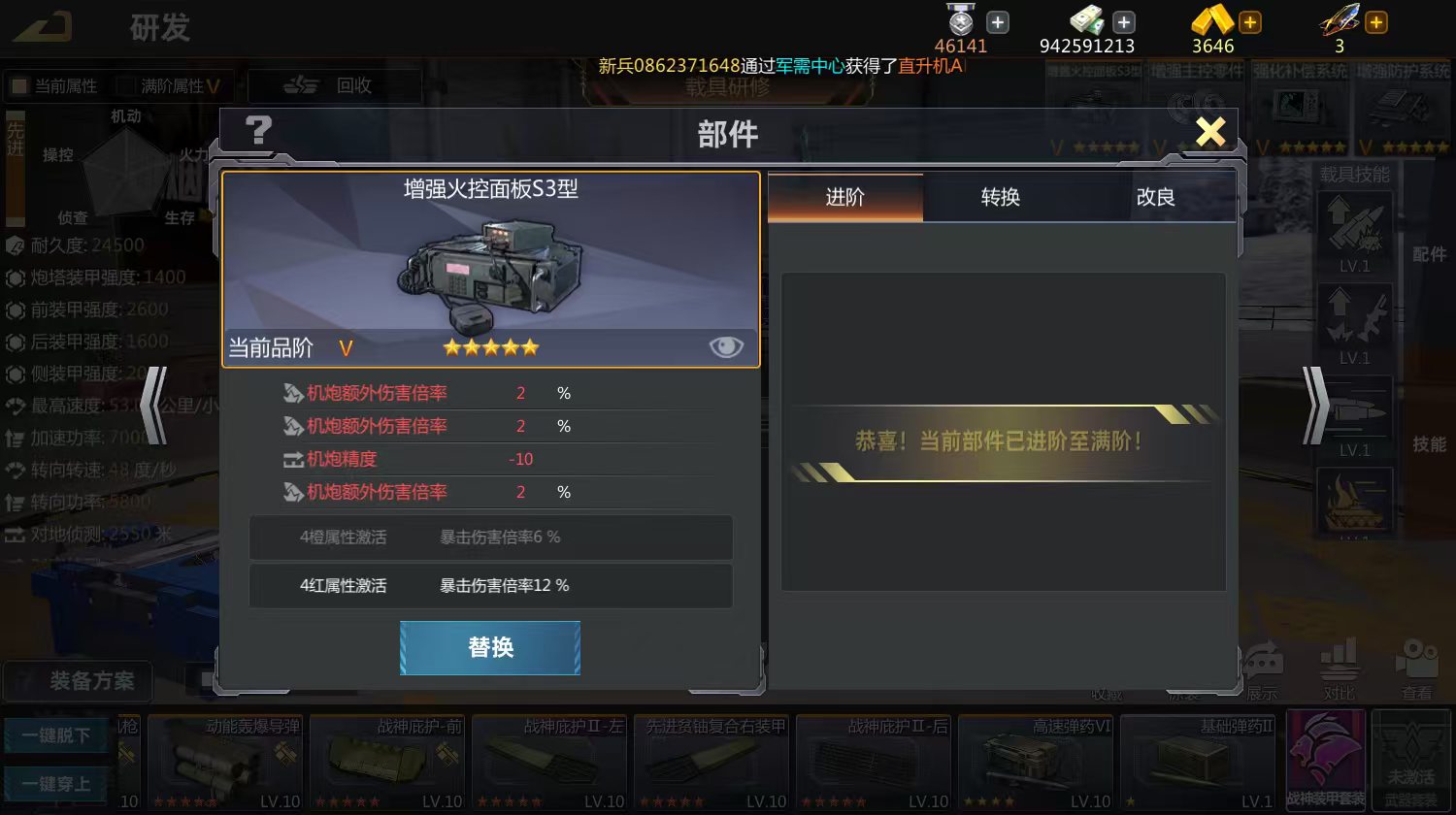Open the 战神装甲套装 set icon
The image size is (1456, 815).
click(x=1325, y=762)
